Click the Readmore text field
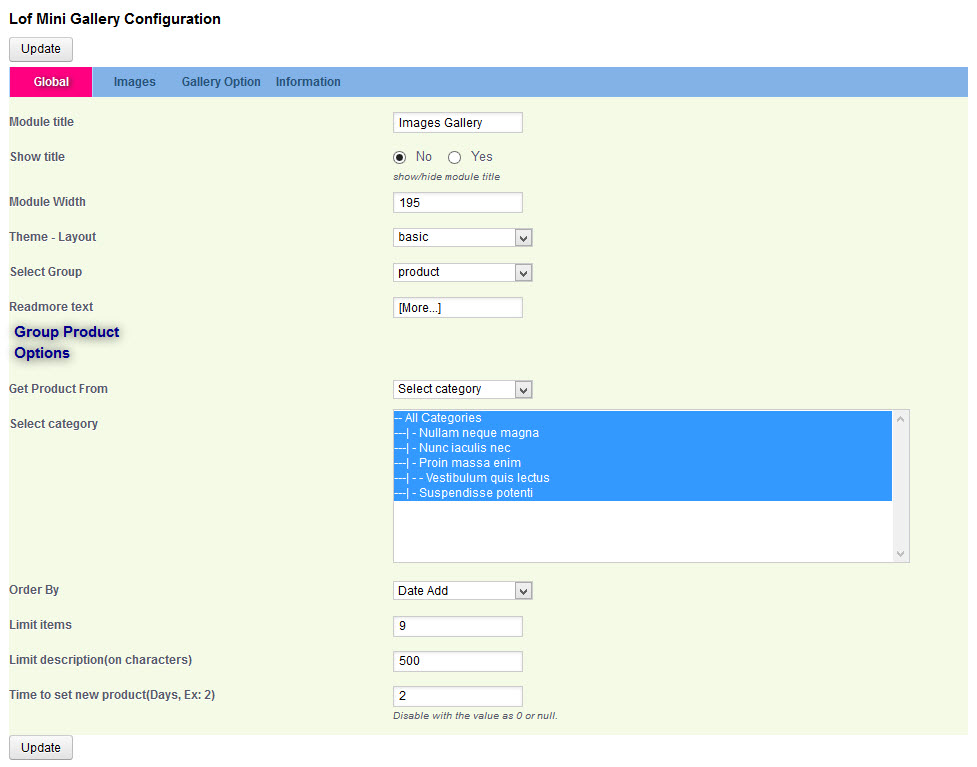Viewport: 977px width, 767px height. click(x=457, y=308)
